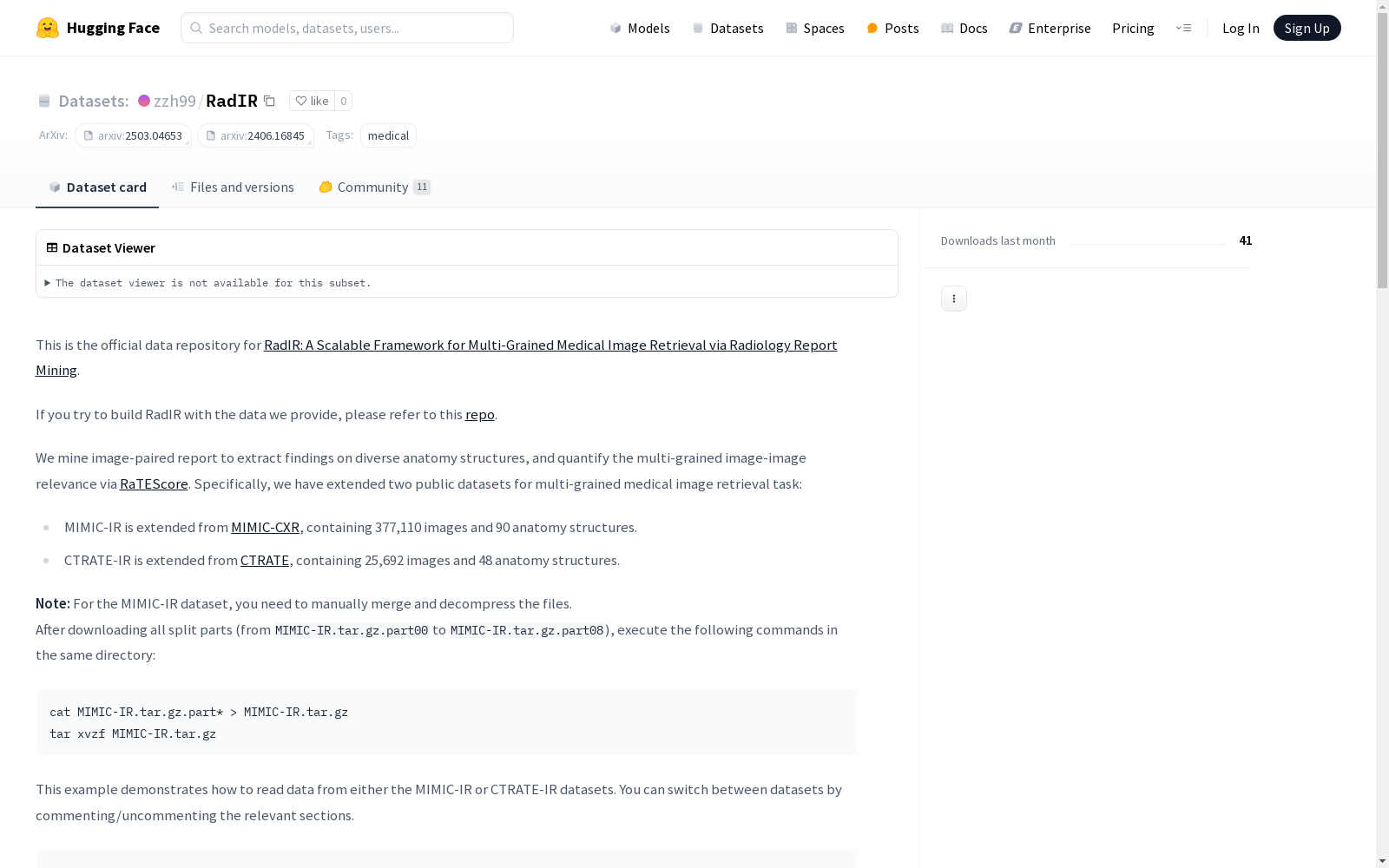Click the RadIR dataset title
This screenshot has width=1389, height=868.
pos(232,101)
